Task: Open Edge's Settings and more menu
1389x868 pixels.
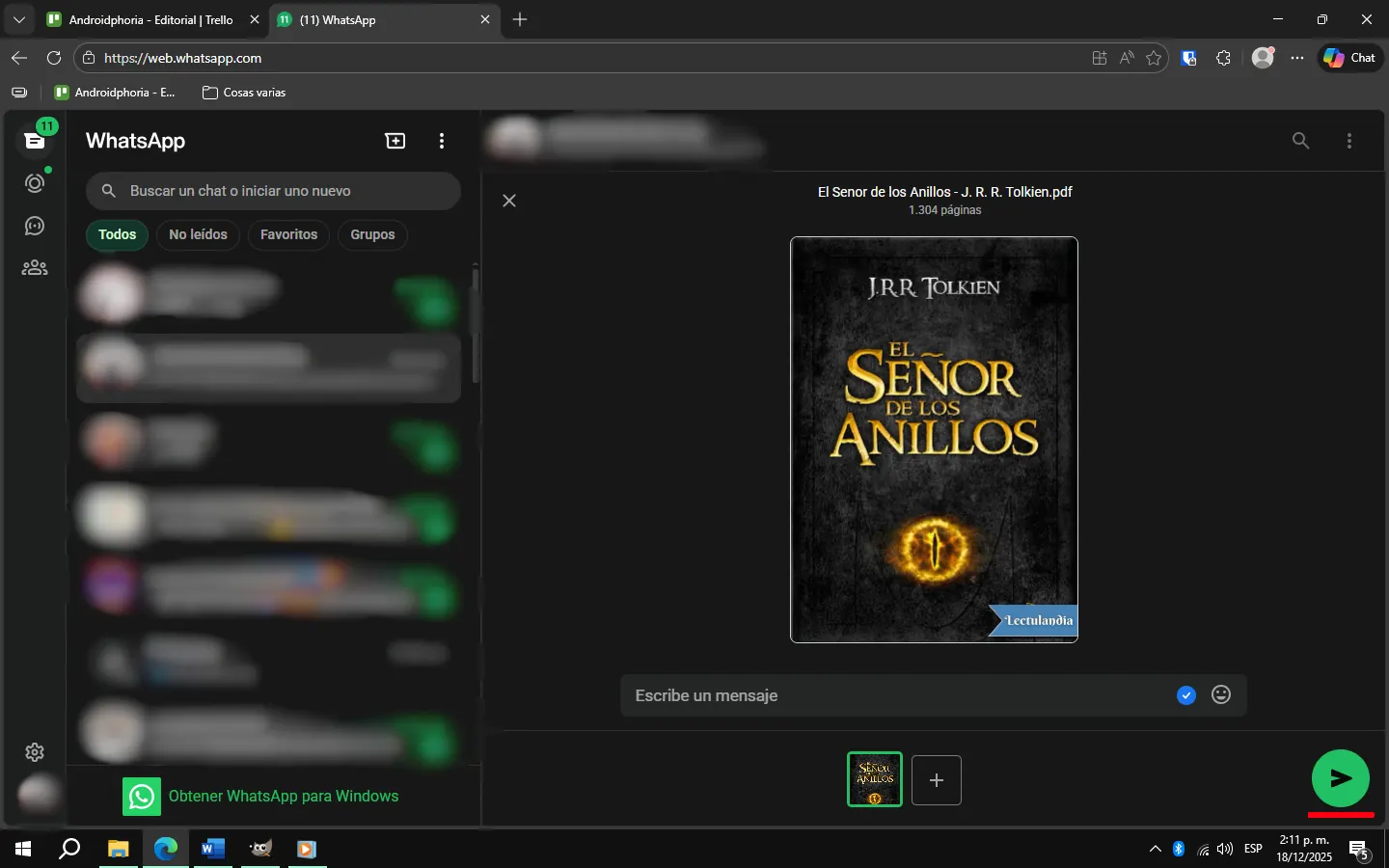Action: tap(1298, 58)
